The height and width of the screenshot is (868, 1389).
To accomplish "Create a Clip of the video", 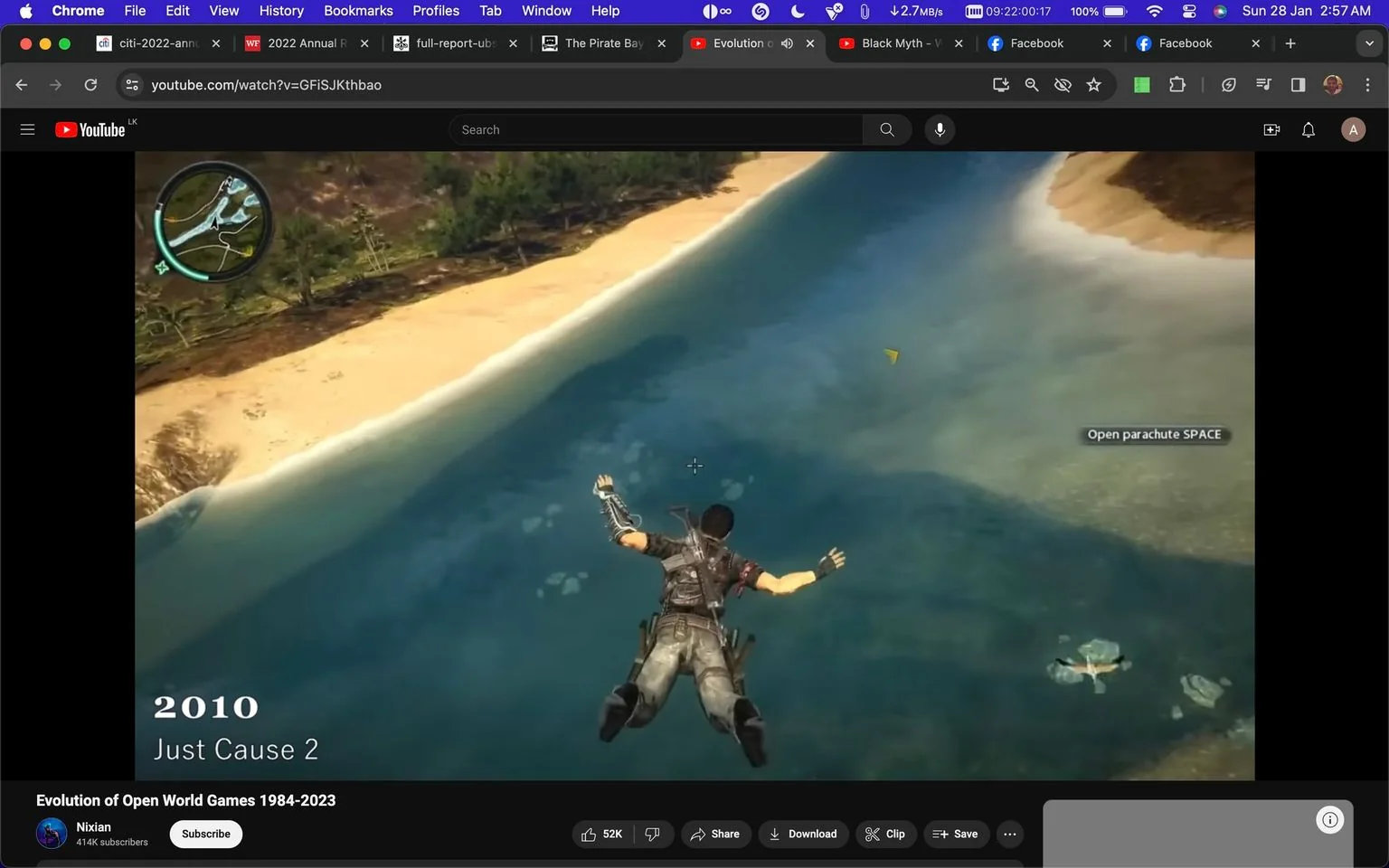I will [885, 834].
